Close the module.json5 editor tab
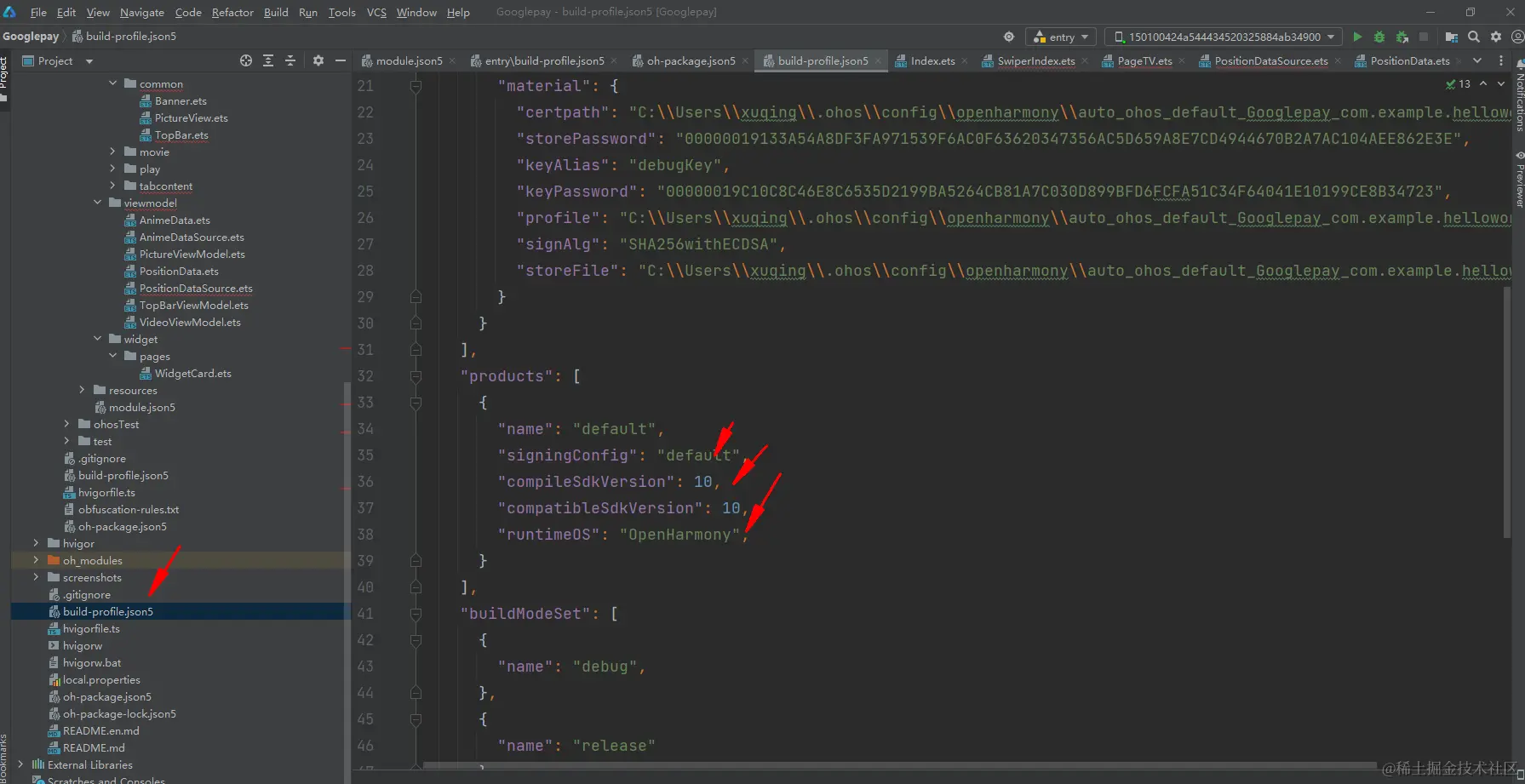Viewport: 1525px width, 784px height. tap(452, 61)
